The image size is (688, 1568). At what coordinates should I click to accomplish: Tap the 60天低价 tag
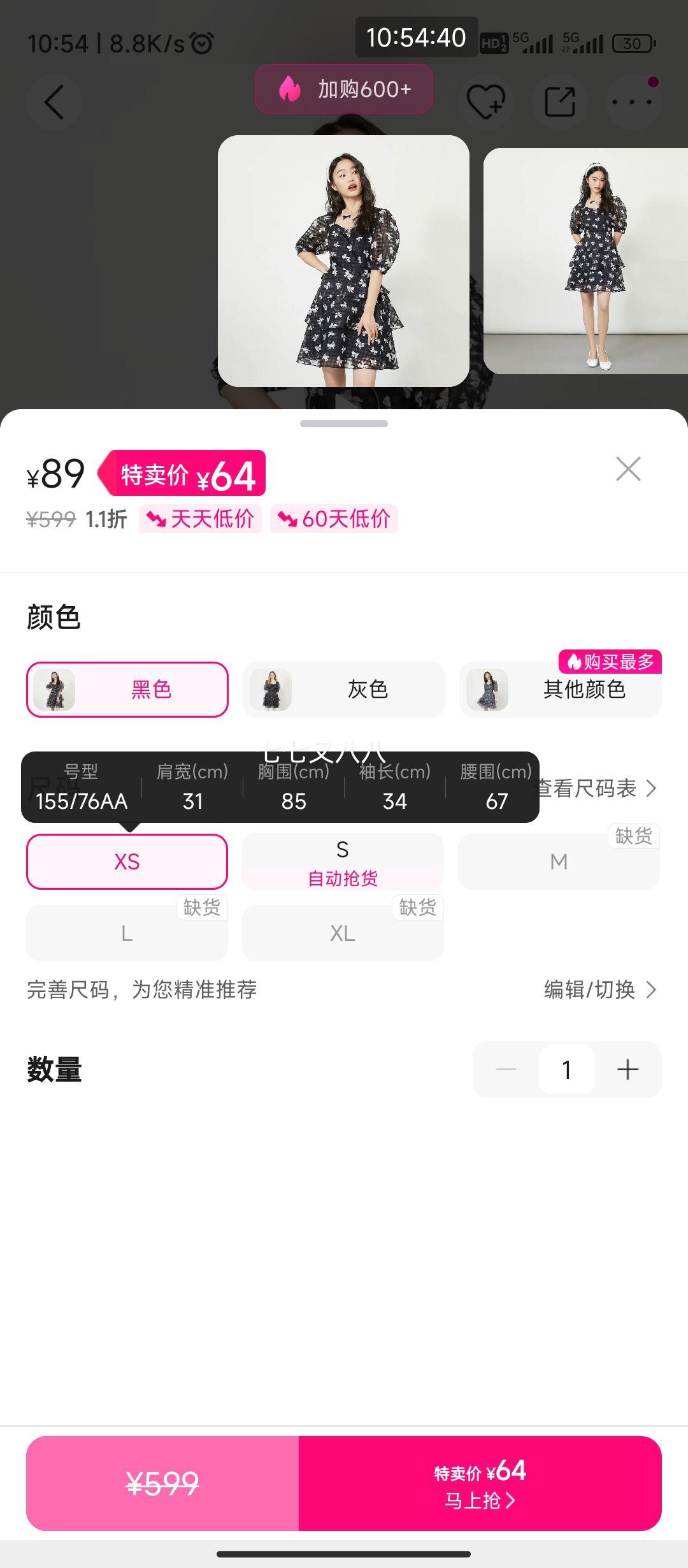point(334,519)
